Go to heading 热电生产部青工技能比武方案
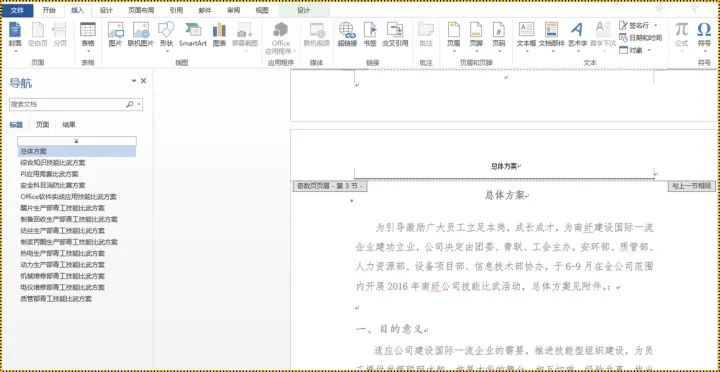This screenshot has height=372, width=720. (62, 254)
